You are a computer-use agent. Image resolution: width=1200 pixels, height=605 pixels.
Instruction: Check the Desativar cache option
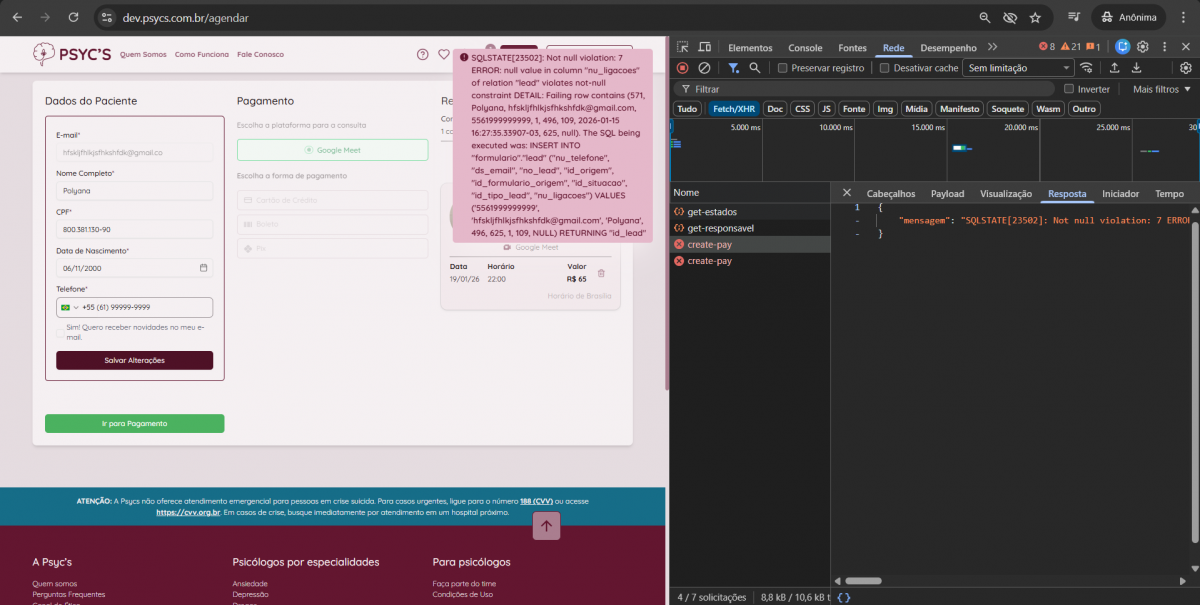tap(885, 68)
